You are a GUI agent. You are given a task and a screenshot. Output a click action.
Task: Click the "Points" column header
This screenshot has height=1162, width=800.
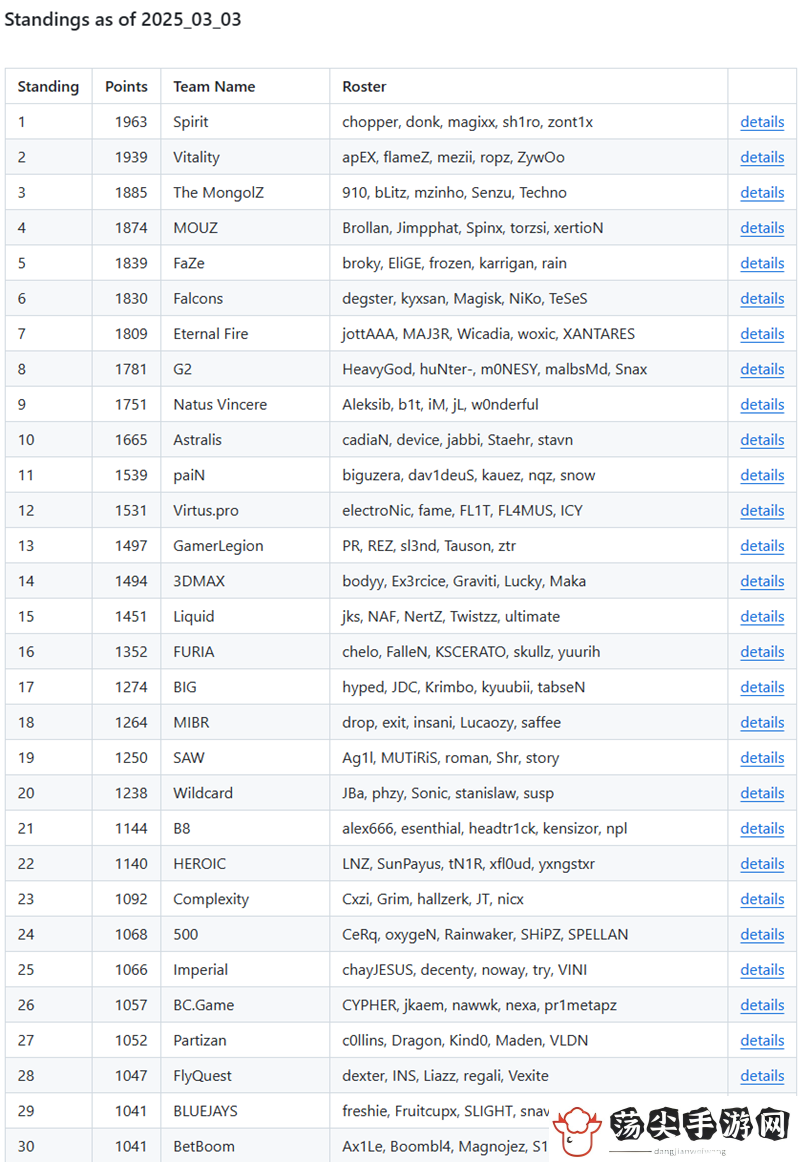(126, 87)
